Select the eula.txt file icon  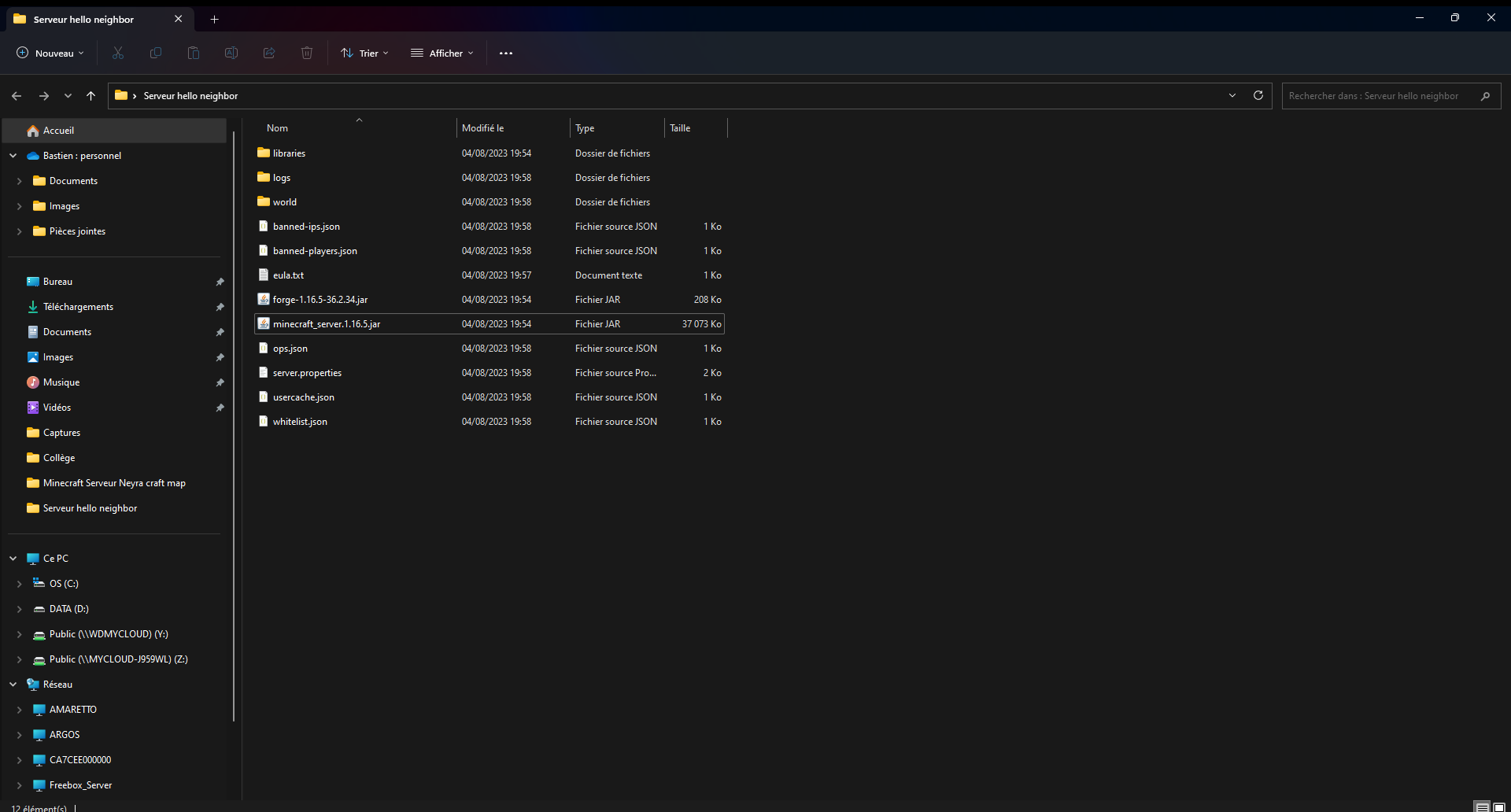coord(264,275)
